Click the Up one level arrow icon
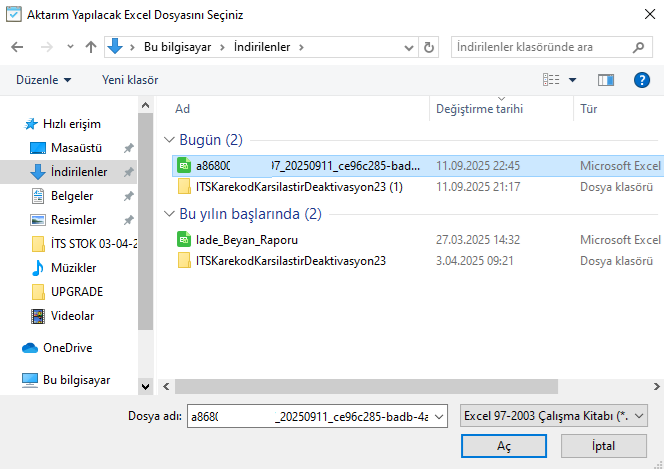This screenshot has width=664, height=471. pyautogui.click(x=91, y=47)
